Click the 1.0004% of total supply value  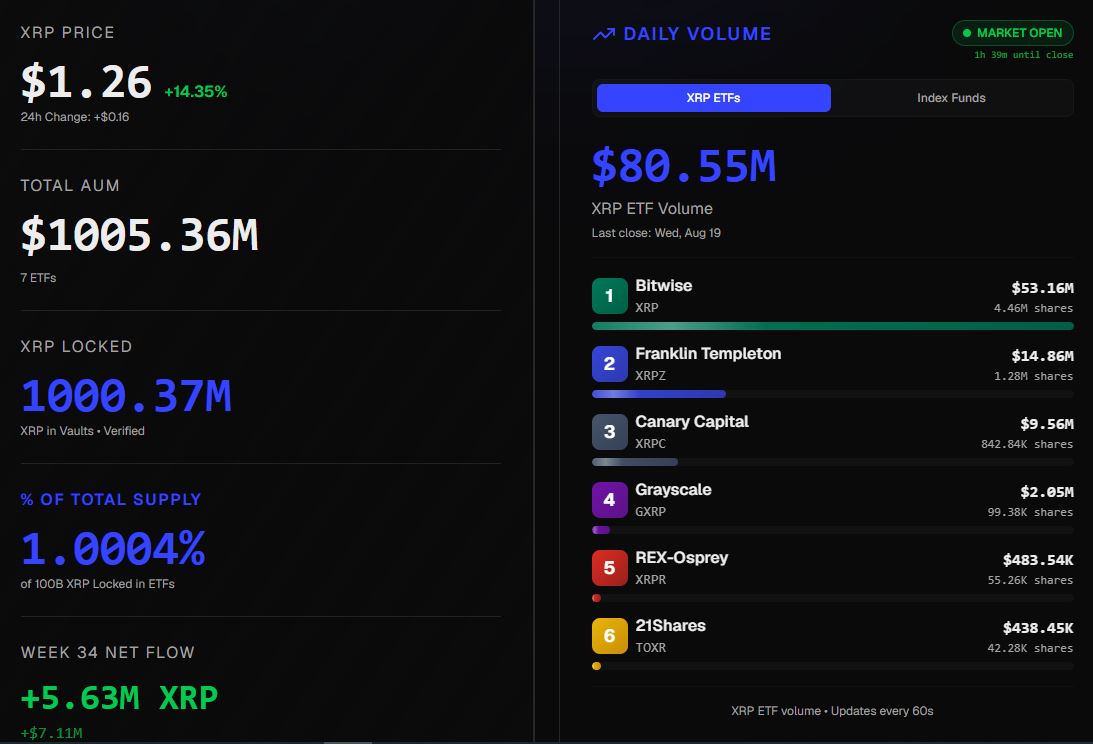(113, 549)
